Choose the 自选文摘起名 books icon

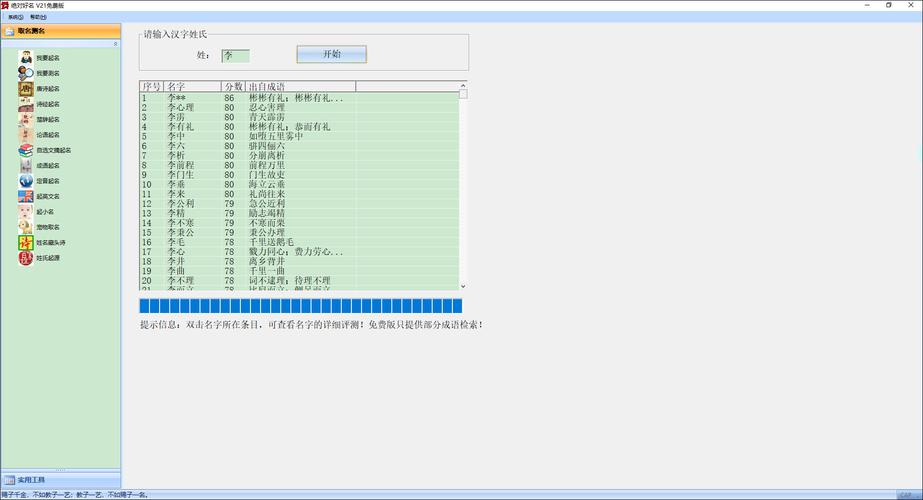(25, 150)
